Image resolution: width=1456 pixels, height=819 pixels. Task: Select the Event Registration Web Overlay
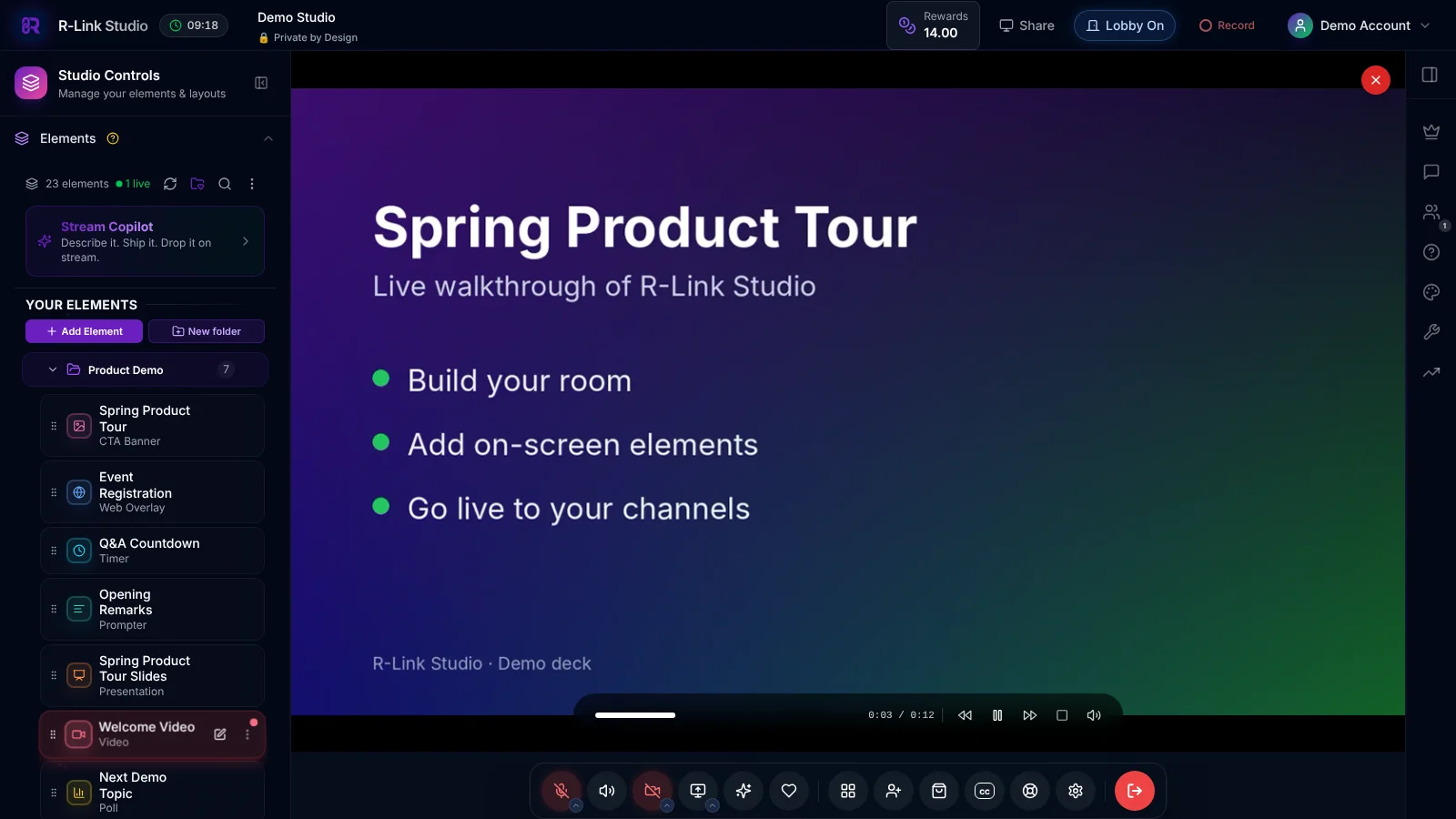click(x=152, y=491)
